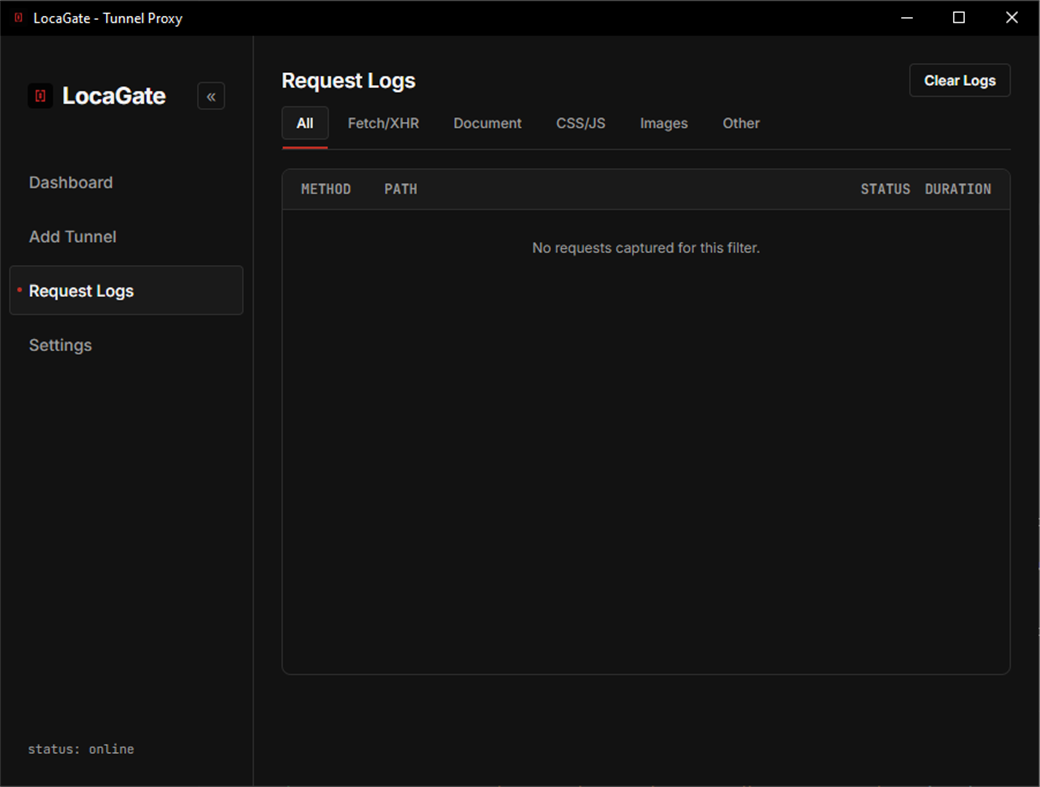This screenshot has width=1040, height=787.
Task: Click the PATH column header
Action: coord(401,190)
